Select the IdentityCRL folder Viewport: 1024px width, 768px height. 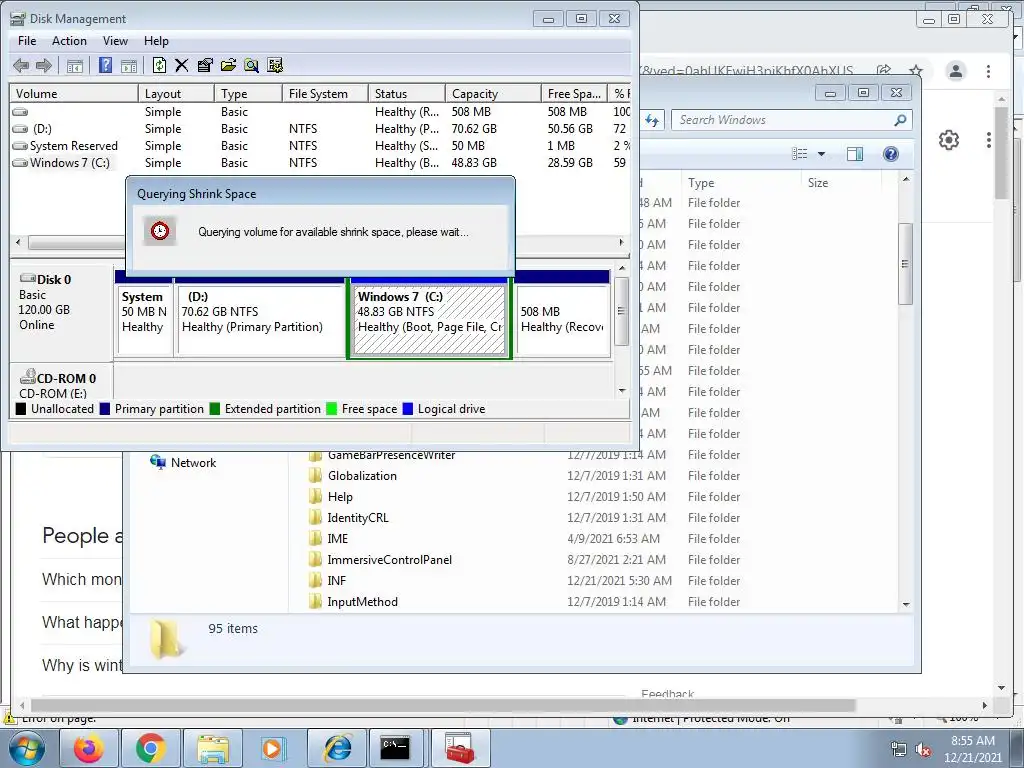[357, 518]
